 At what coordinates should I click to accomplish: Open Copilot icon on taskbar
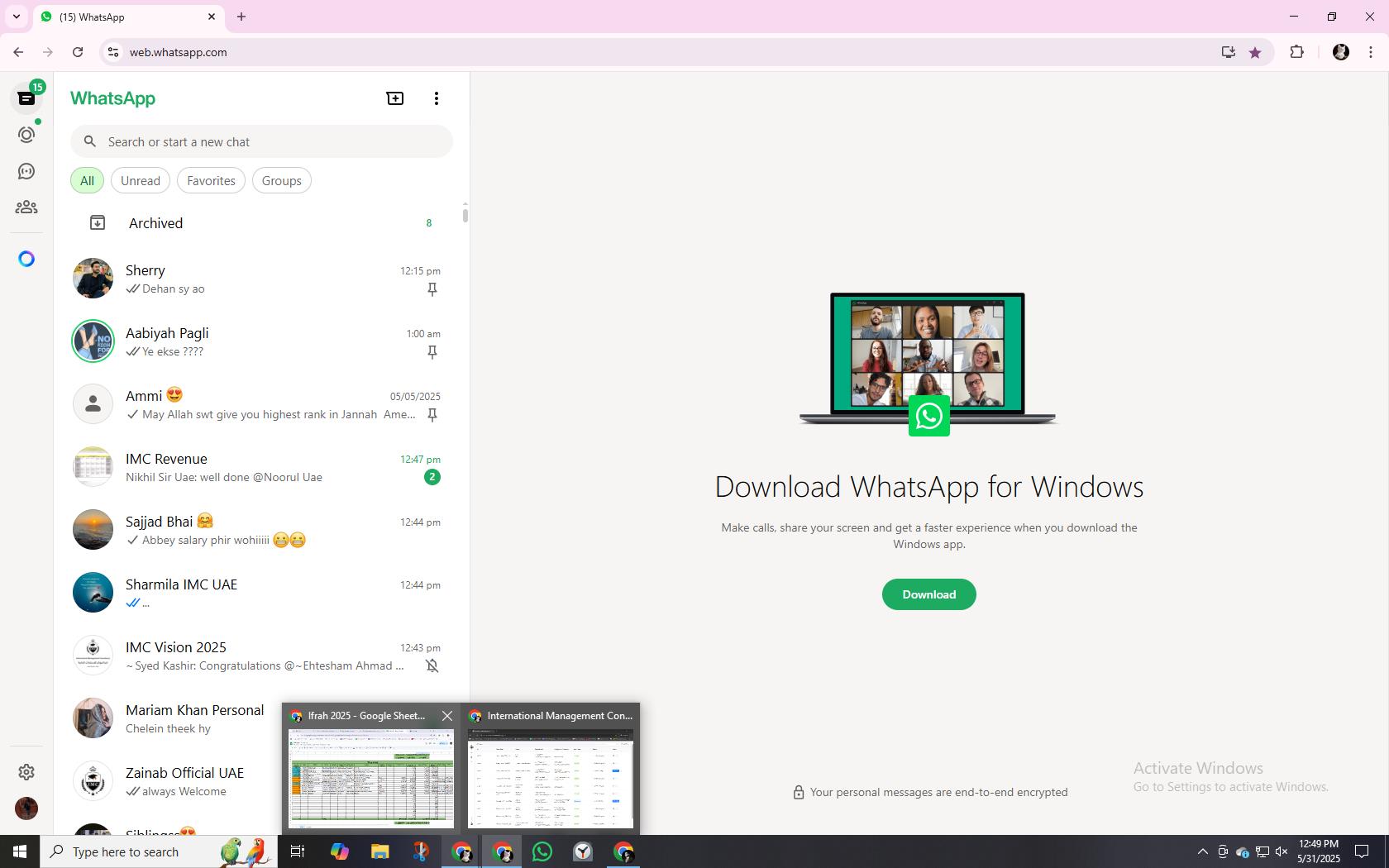(339, 851)
